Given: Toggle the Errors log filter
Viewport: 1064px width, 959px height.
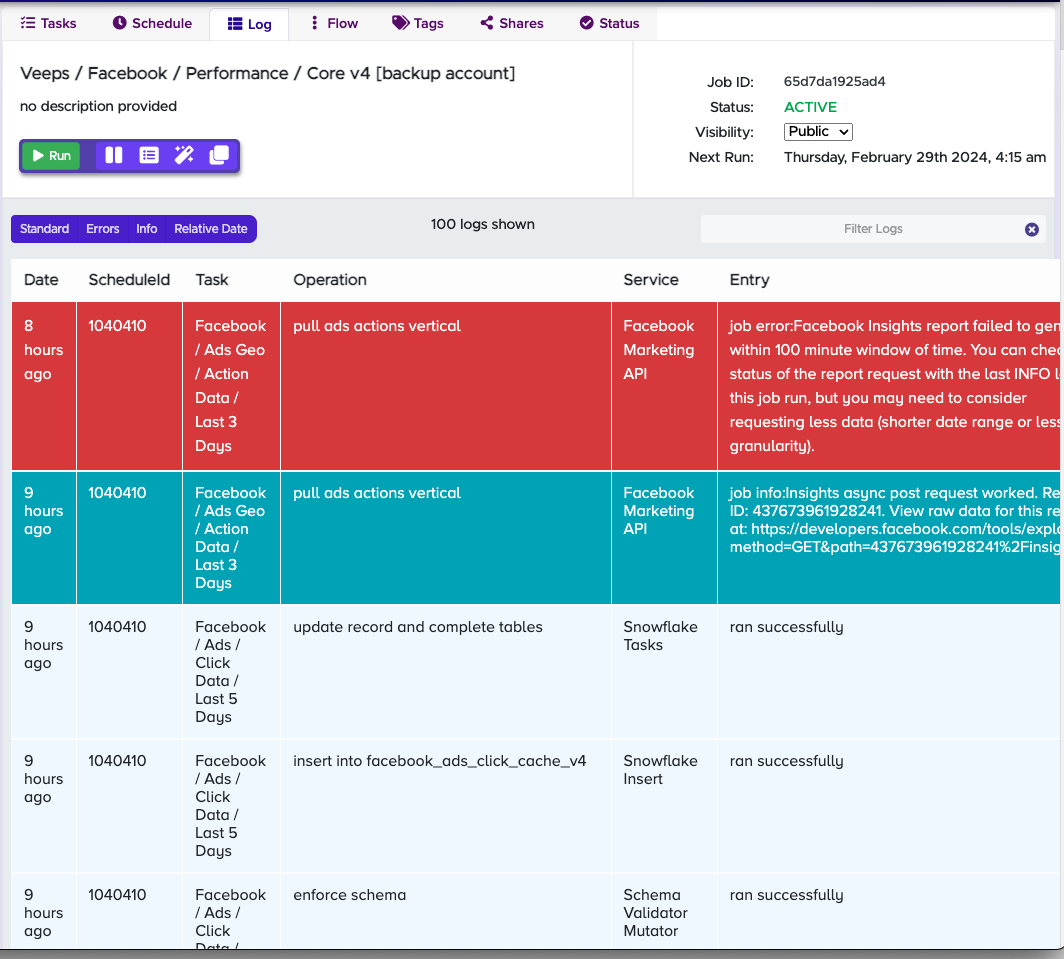Looking at the screenshot, I should pos(103,229).
